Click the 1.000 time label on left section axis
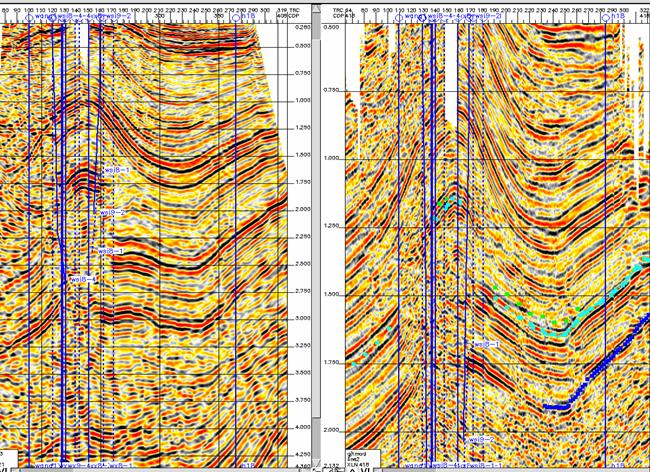650x472 pixels. point(303,100)
